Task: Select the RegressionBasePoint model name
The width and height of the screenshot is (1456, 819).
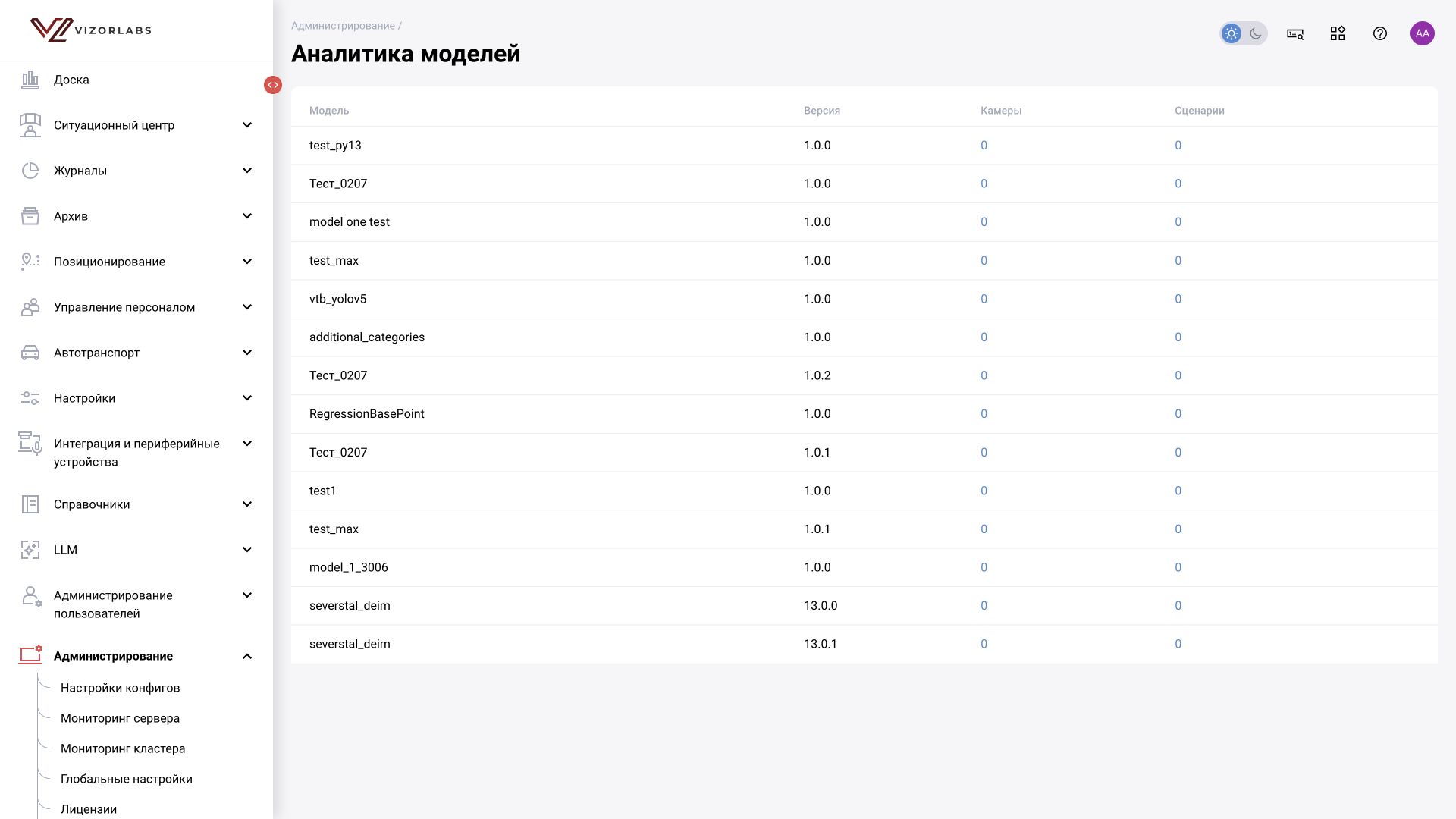Action: point(367,414)
